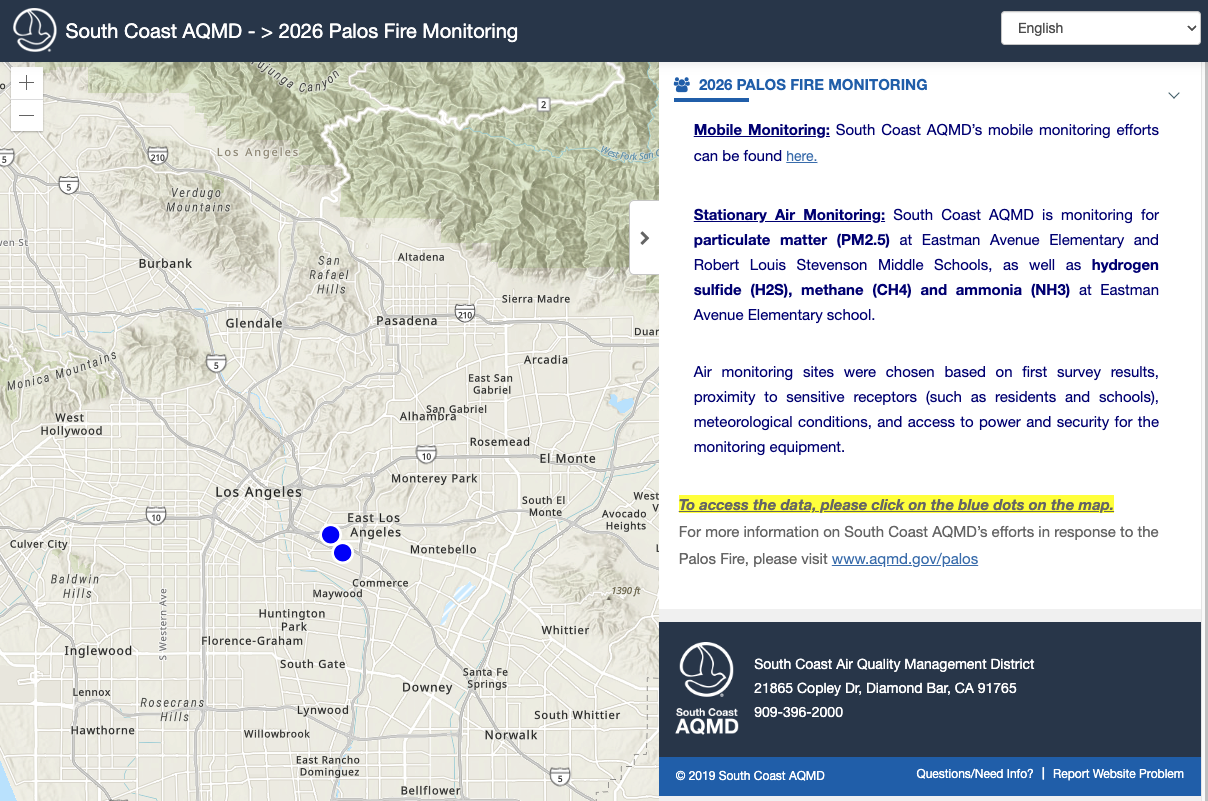Screen dimensions: 1208x801
Task: Click the Stationary Air Monitoring heading
Action: pyautogui.click(x=789, y=215)
